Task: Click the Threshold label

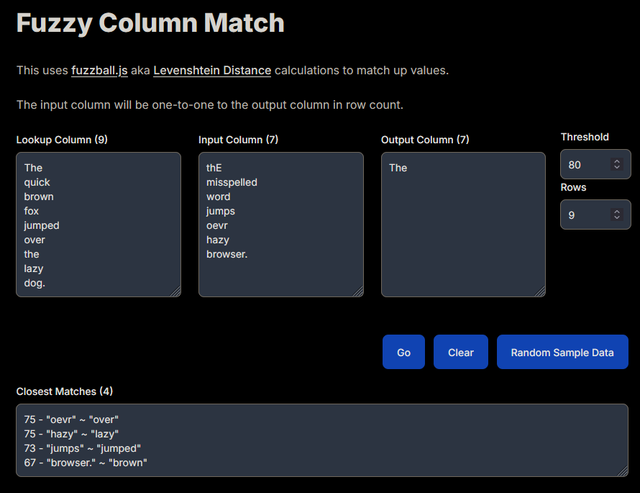Action: tap(584, 137)
